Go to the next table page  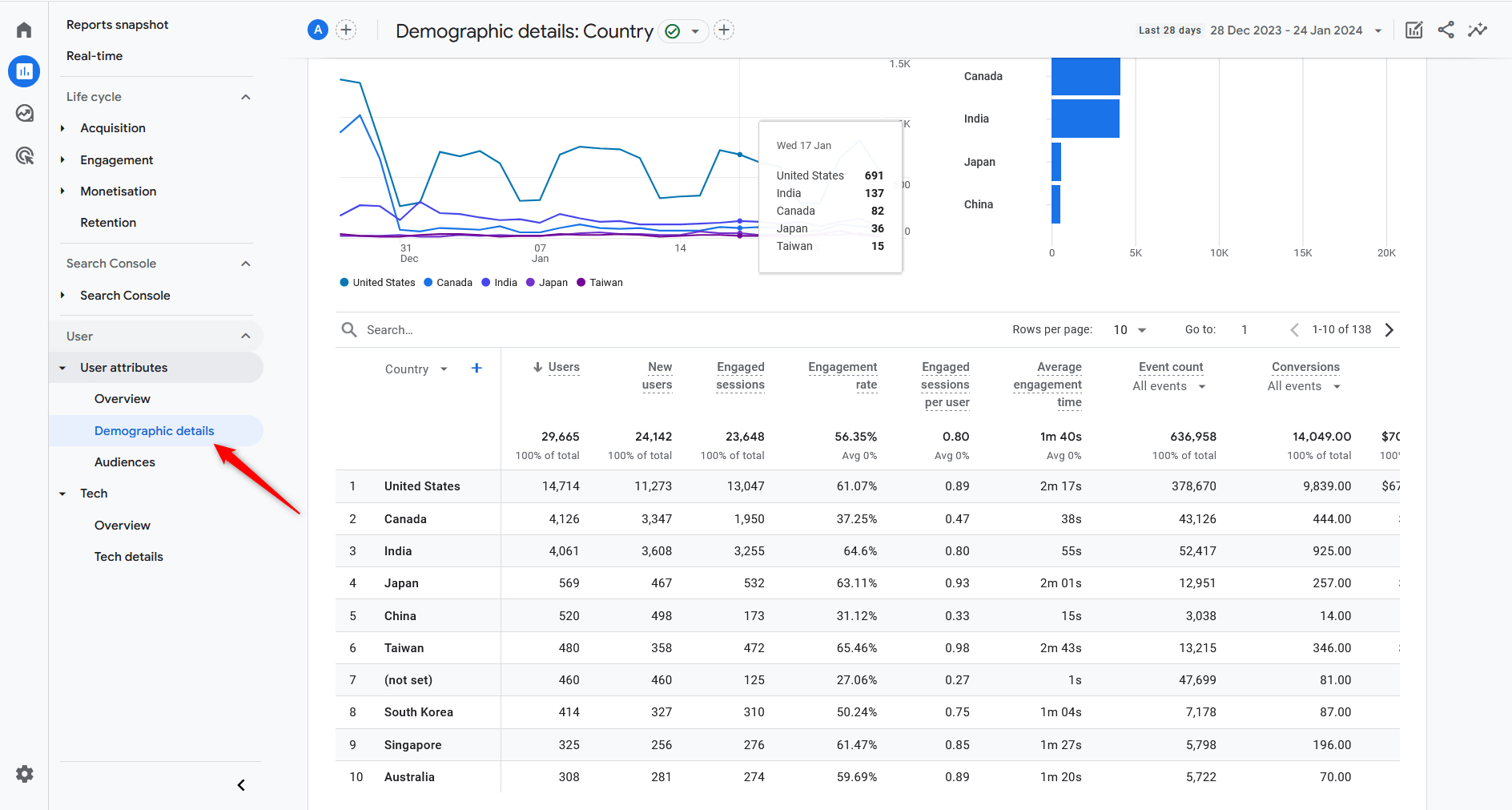(1389, 329)
